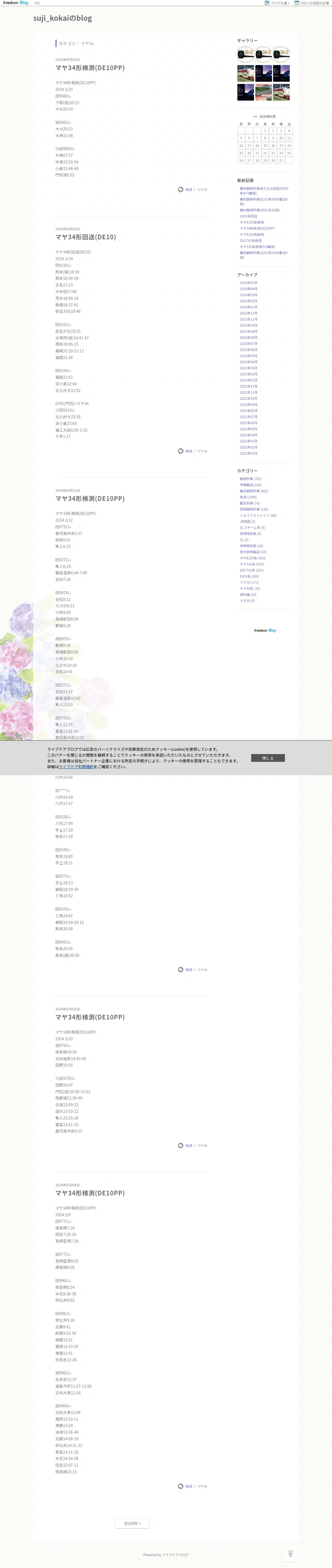Open the ライブドアブログ link in the footer
The image size is (332, 1568).
pyautogui.click(x=175, y=1555)
